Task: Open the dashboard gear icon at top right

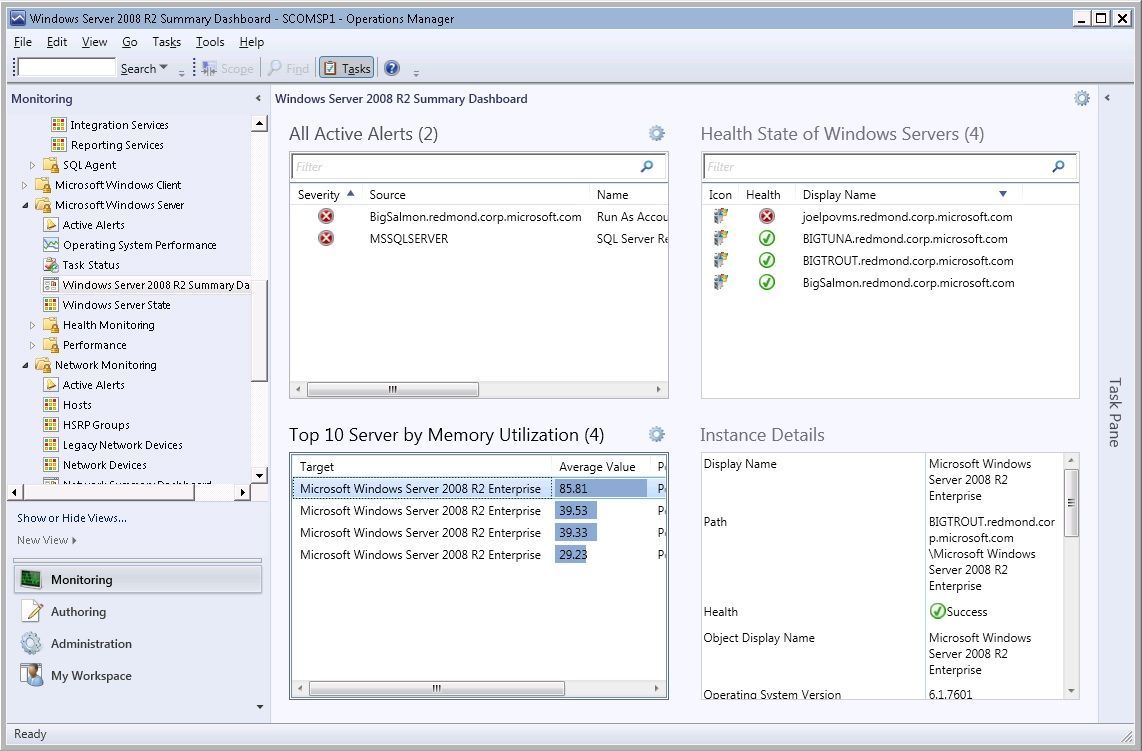Action: click(1081, 98)
